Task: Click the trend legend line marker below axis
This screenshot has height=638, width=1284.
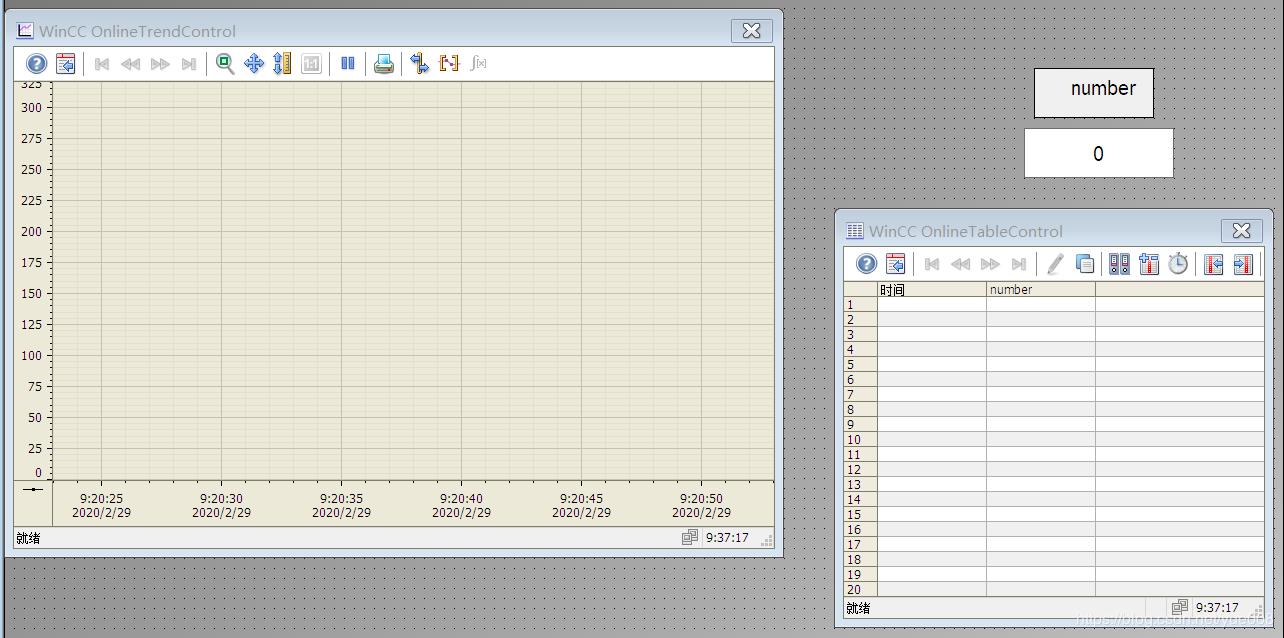Action: [x=33, y=489]
